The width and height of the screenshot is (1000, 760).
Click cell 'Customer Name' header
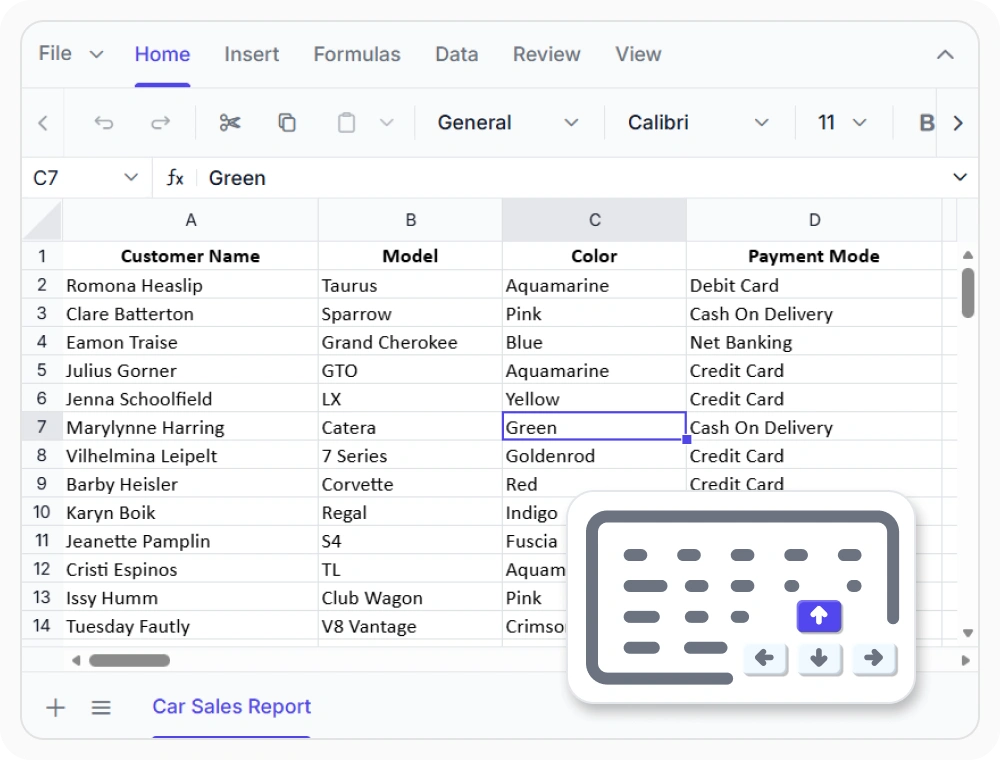point(190,256)
